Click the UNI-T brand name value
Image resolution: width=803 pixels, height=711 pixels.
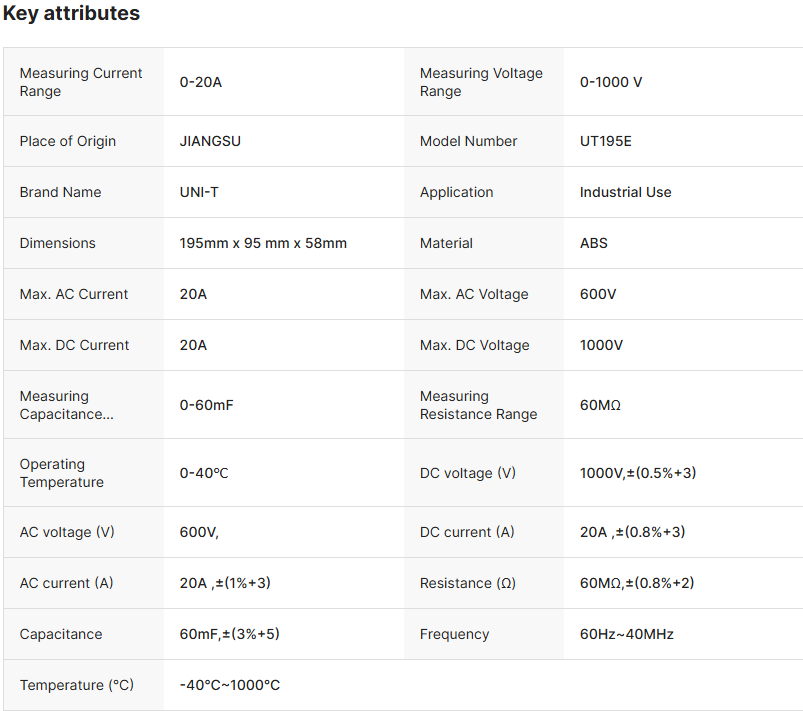point(199,192)
